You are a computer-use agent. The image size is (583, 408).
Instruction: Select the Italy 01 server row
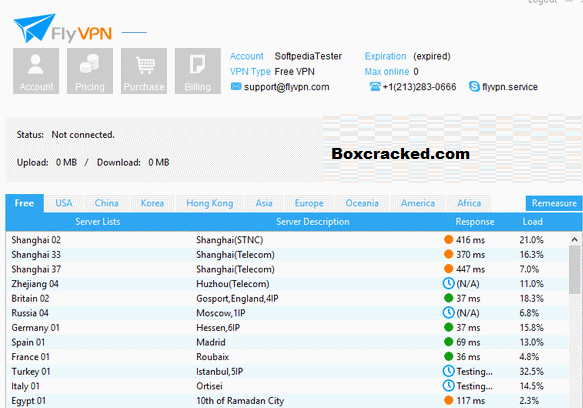[x=287, y=386]
